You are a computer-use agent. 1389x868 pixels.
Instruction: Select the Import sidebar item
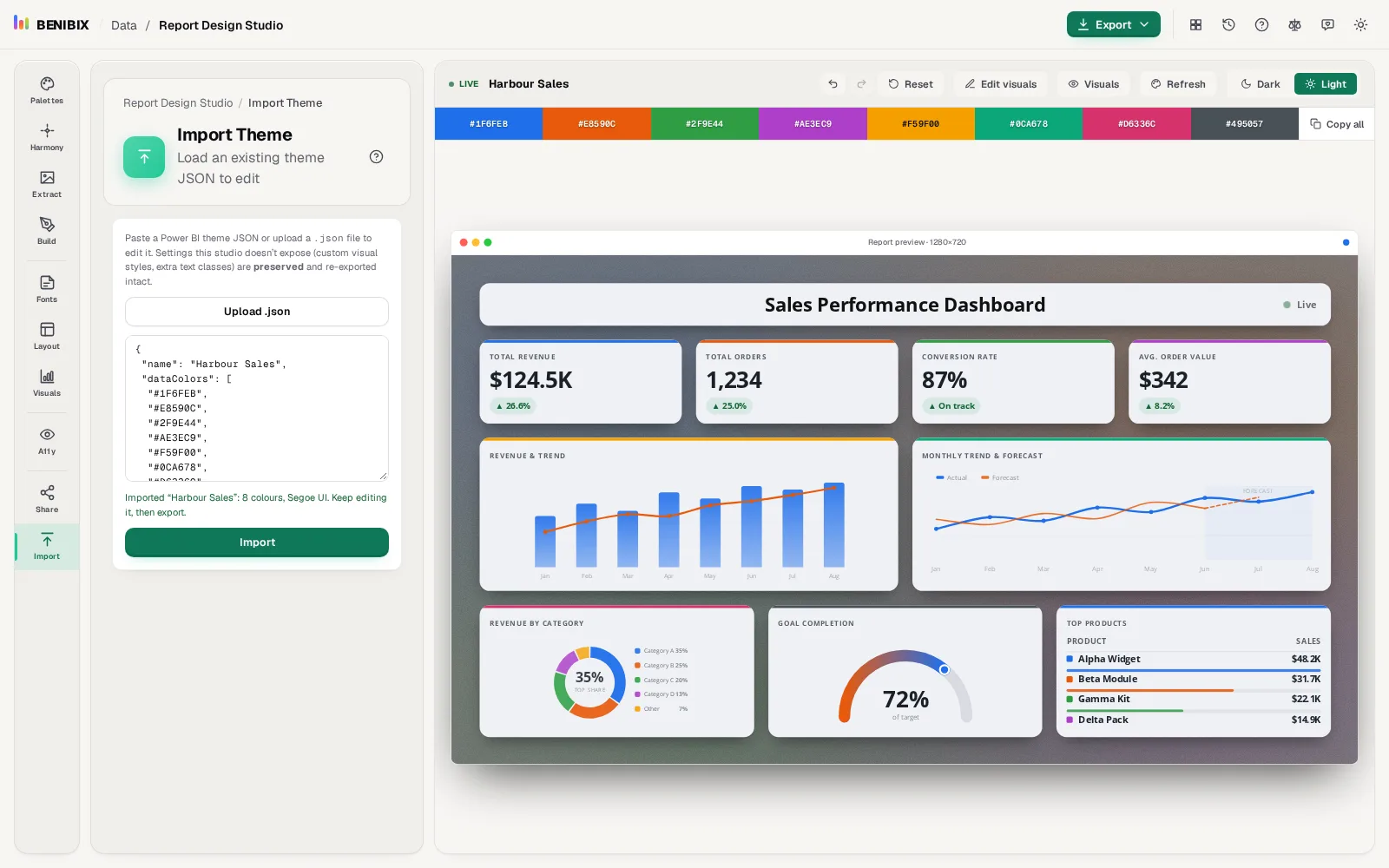47,547
